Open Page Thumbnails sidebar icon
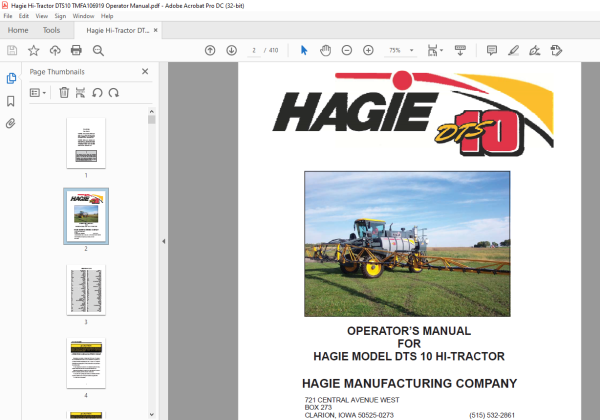Image resolution: width=600 pixels, height=420 pixels. coord(11,78)
